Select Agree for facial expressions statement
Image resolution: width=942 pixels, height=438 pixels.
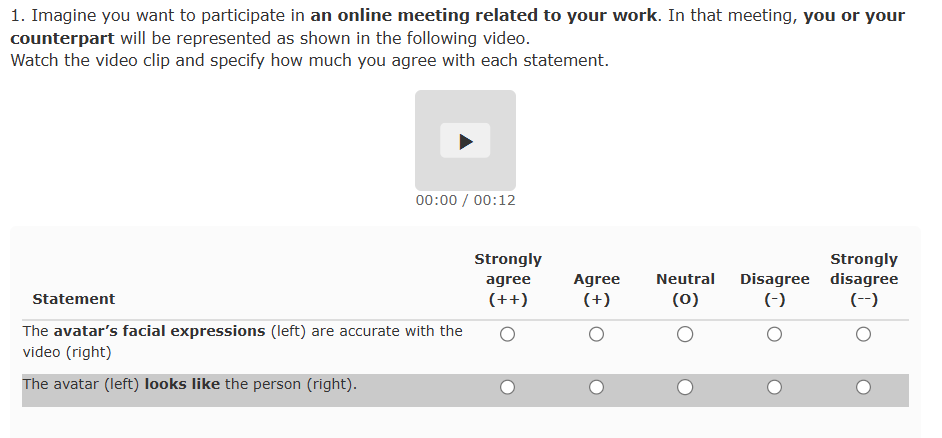(596, 335)
